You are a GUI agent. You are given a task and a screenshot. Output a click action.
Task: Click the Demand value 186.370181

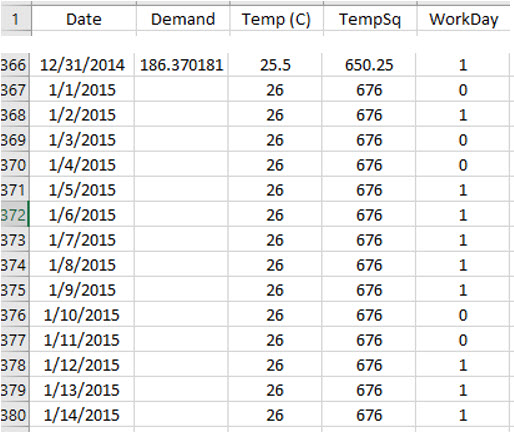[181, 65]
